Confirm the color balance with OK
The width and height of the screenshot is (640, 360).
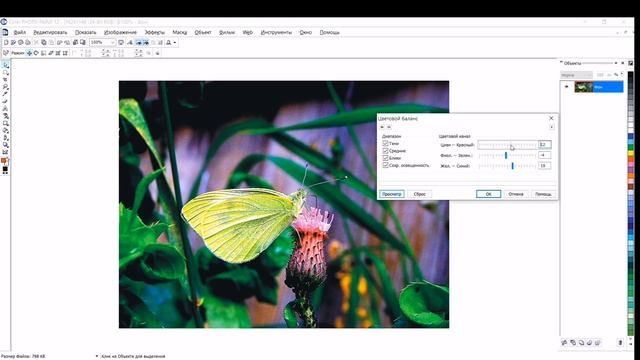[x=488, y=194]
